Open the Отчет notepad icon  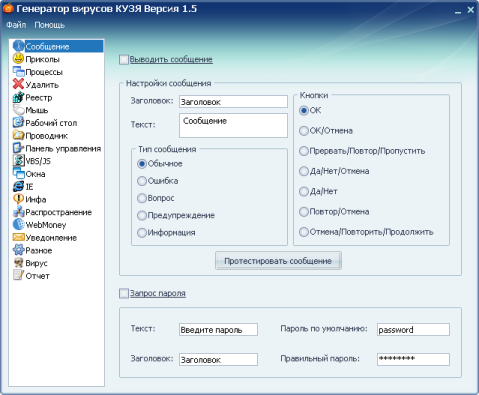[18, 275]
